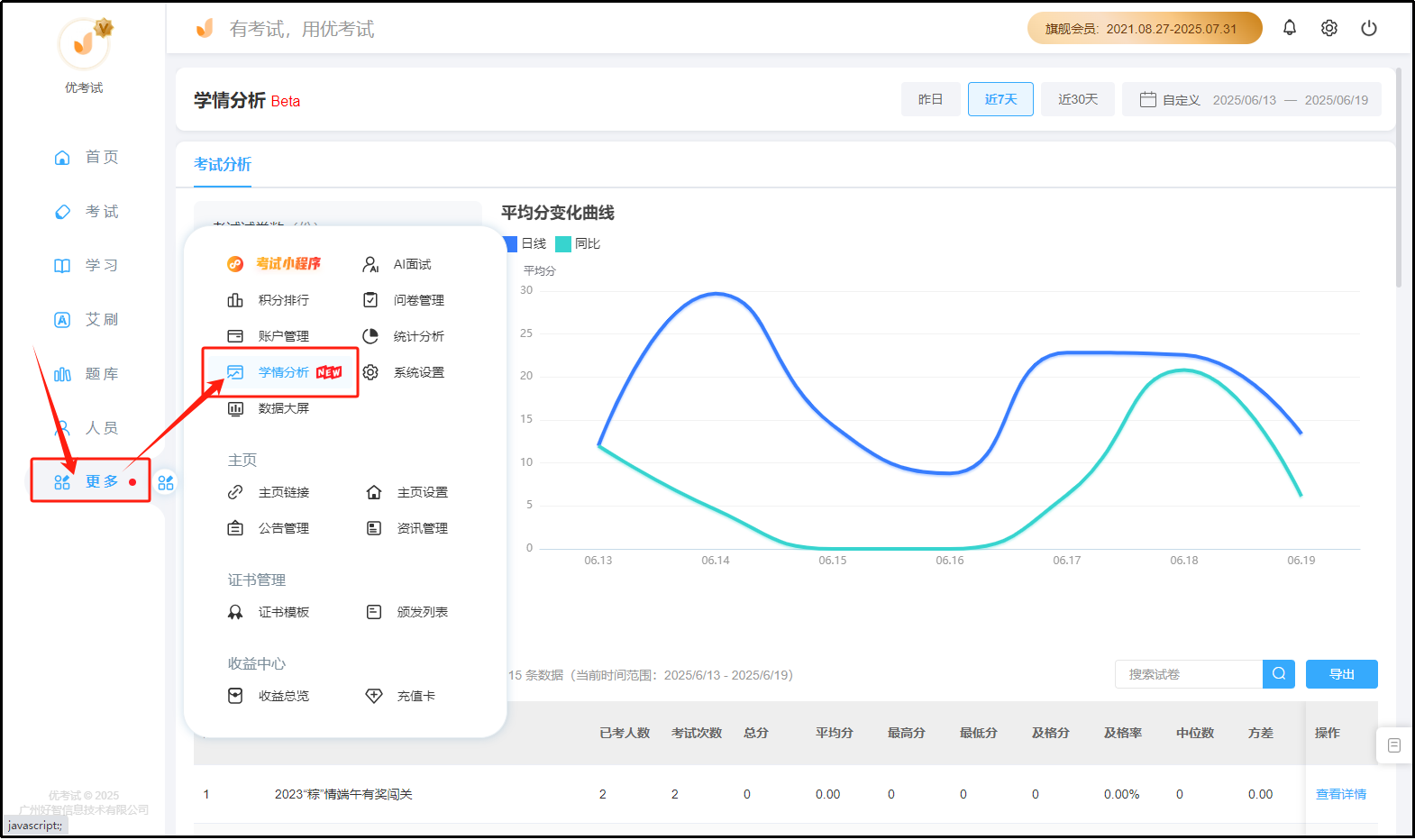Click 06.16 label on chart axis
This screenshot has width=1415, height=840.
point(950,561)
